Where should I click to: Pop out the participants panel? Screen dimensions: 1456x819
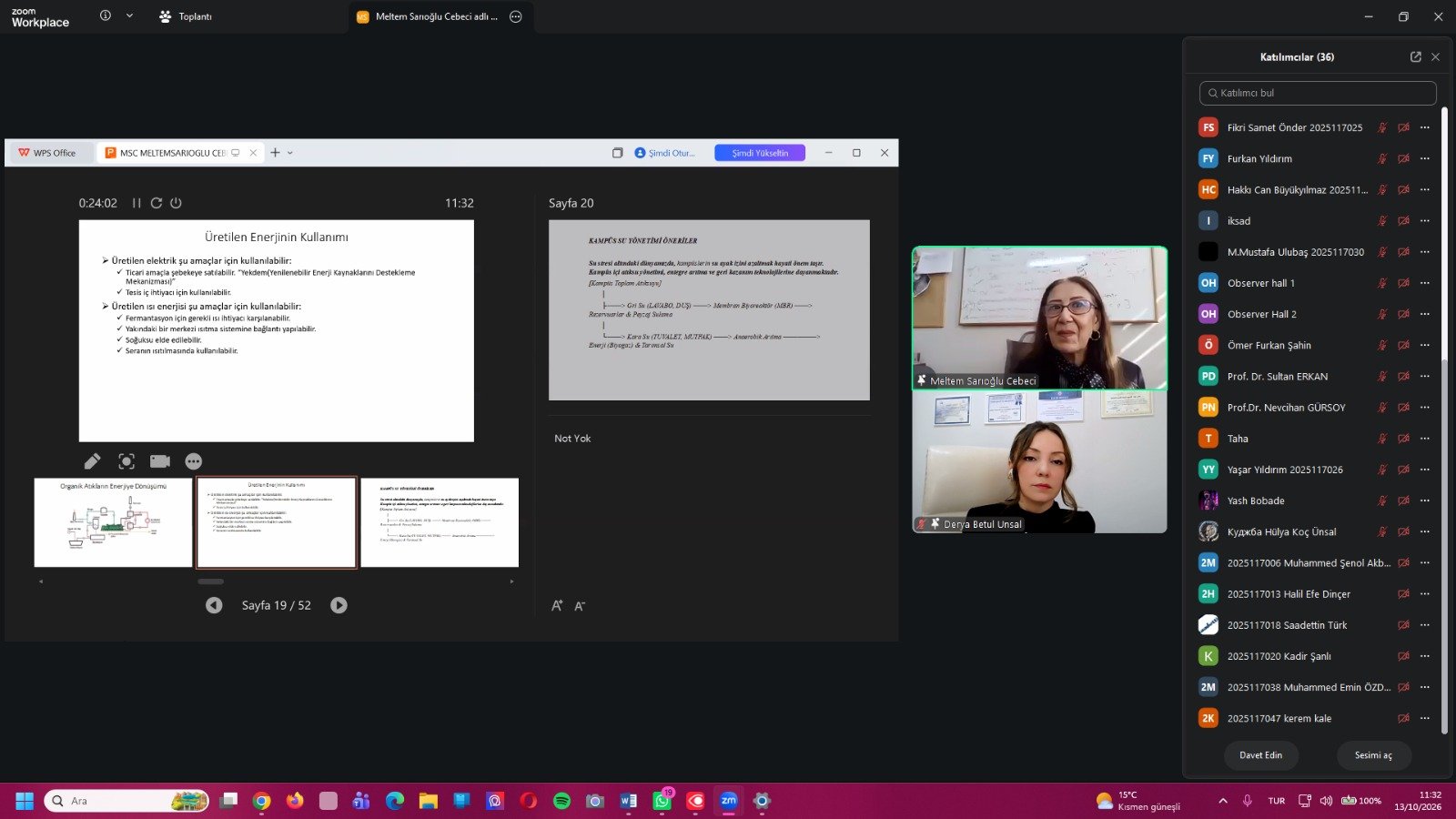[1416, 56]
